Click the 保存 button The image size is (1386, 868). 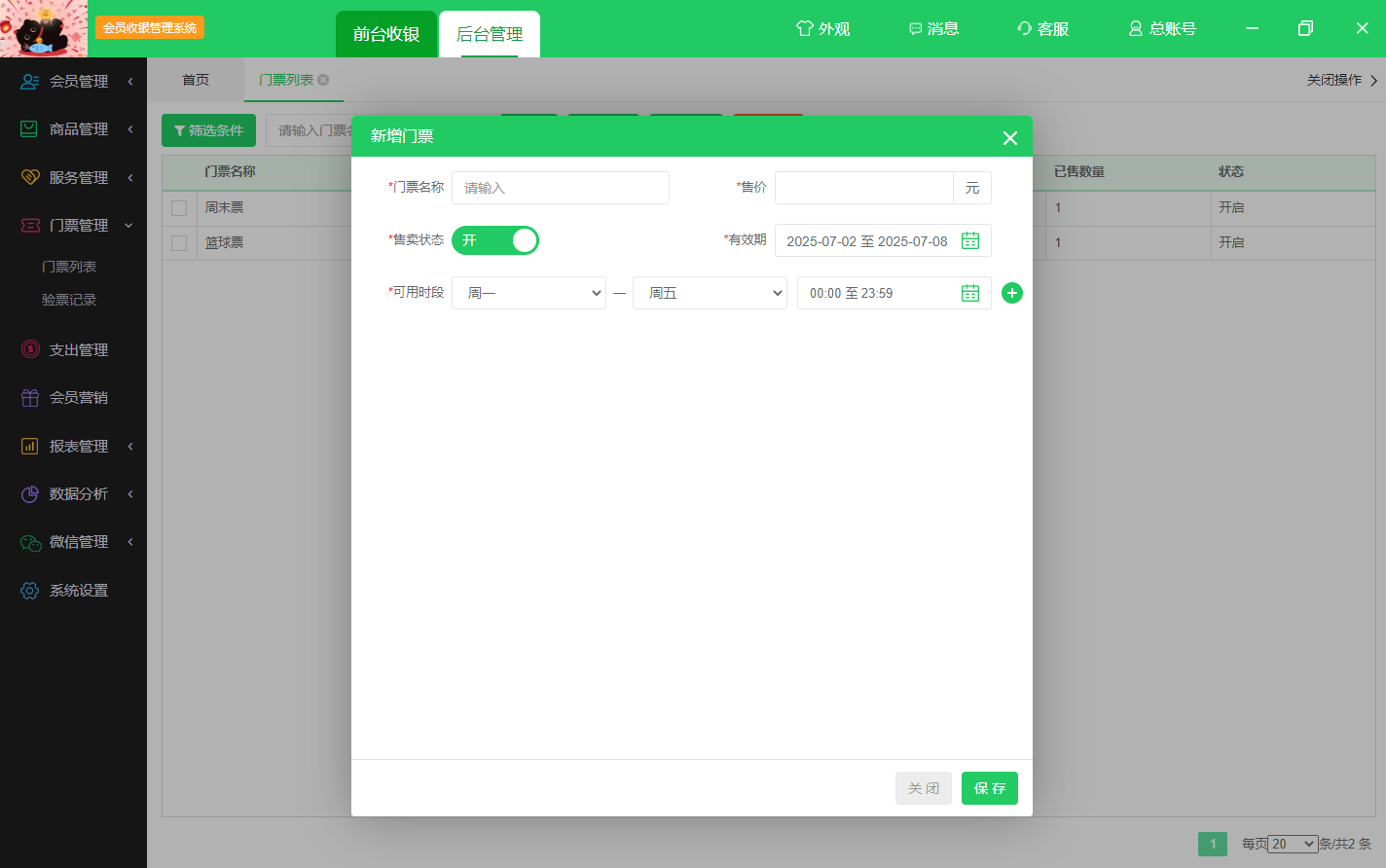(x=989, y=788)
